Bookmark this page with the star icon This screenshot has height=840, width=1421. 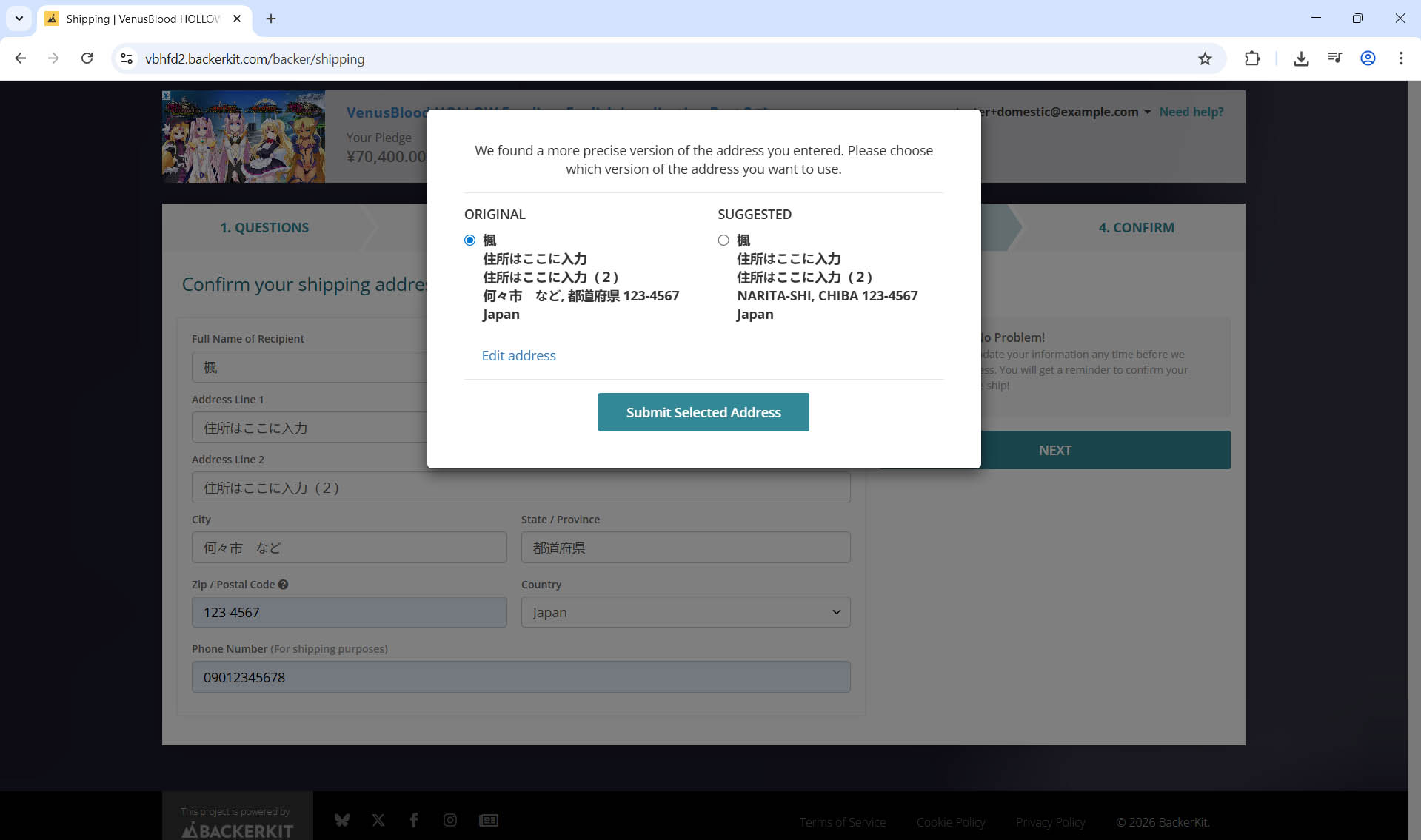[1205, 59]
